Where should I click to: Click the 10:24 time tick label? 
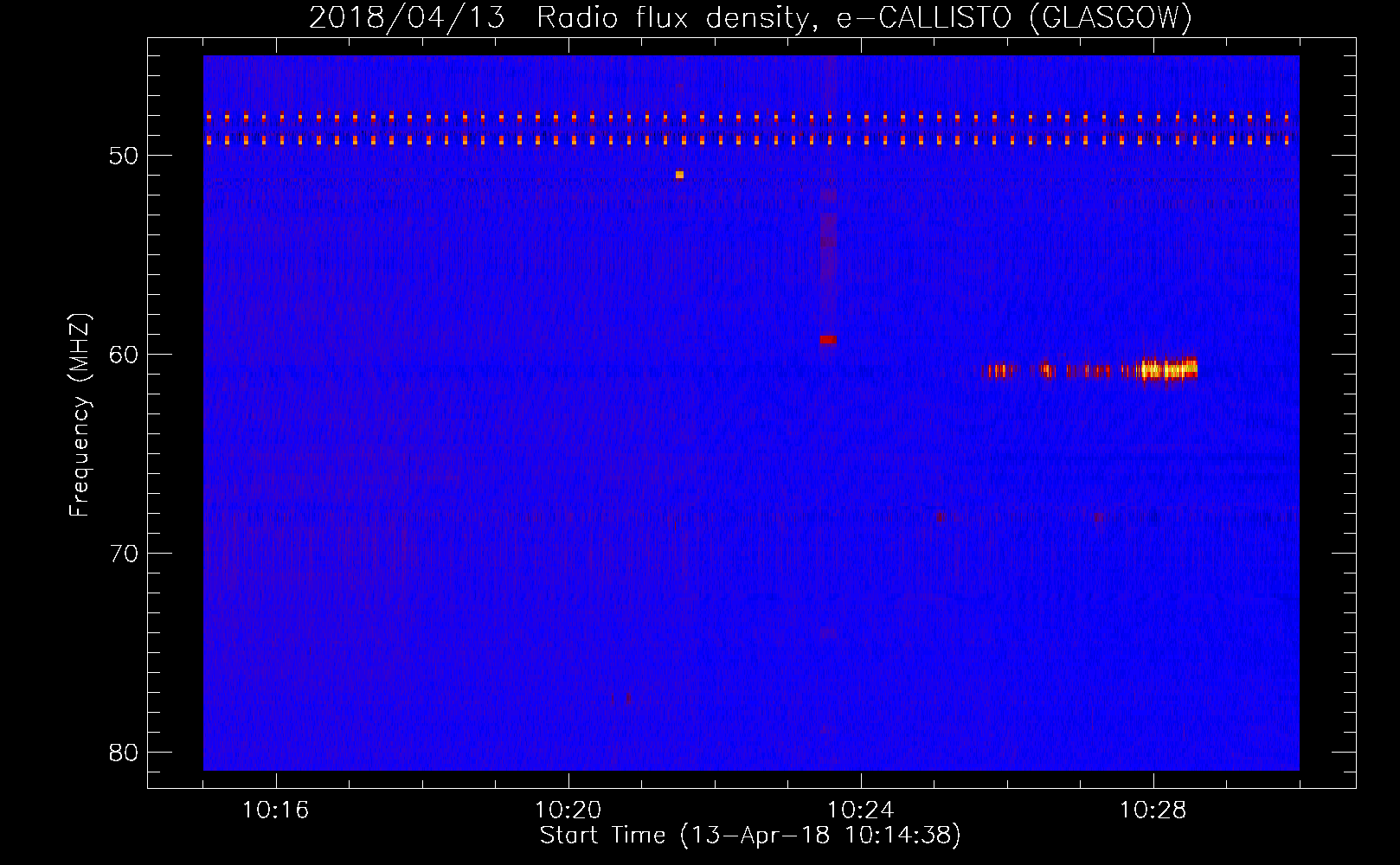860,811
